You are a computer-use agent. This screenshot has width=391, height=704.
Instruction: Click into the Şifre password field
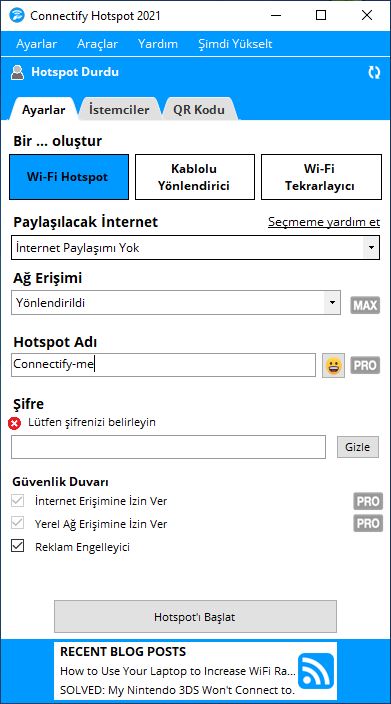pyautogui.click(x=168, y=447)
